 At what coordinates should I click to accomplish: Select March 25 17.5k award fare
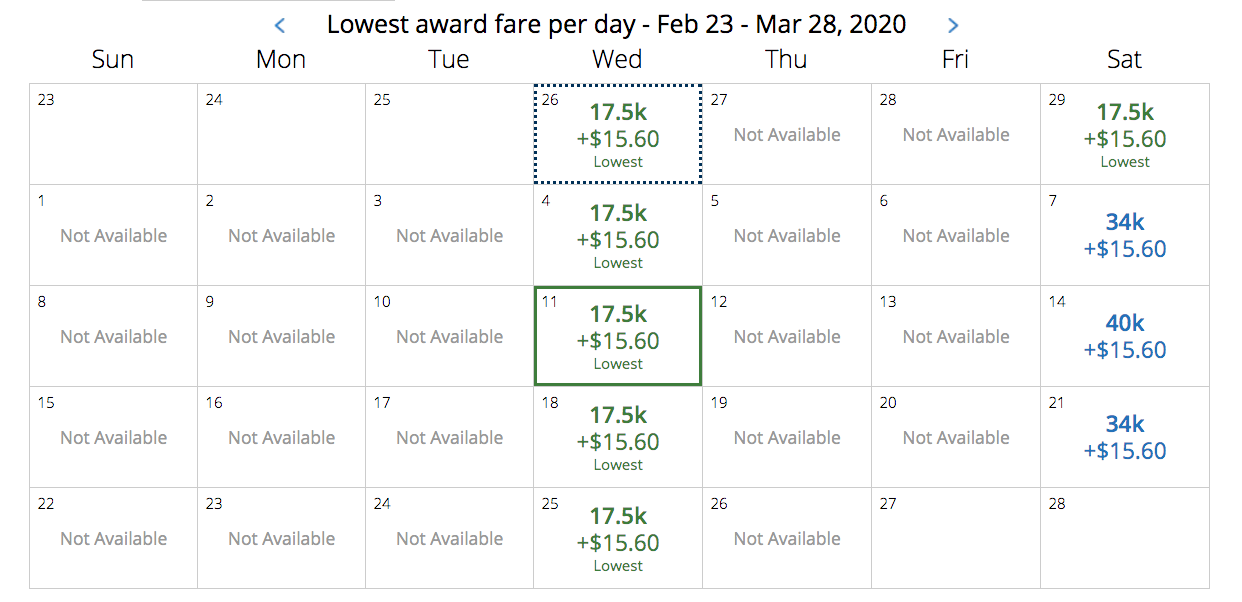(618, 539)
